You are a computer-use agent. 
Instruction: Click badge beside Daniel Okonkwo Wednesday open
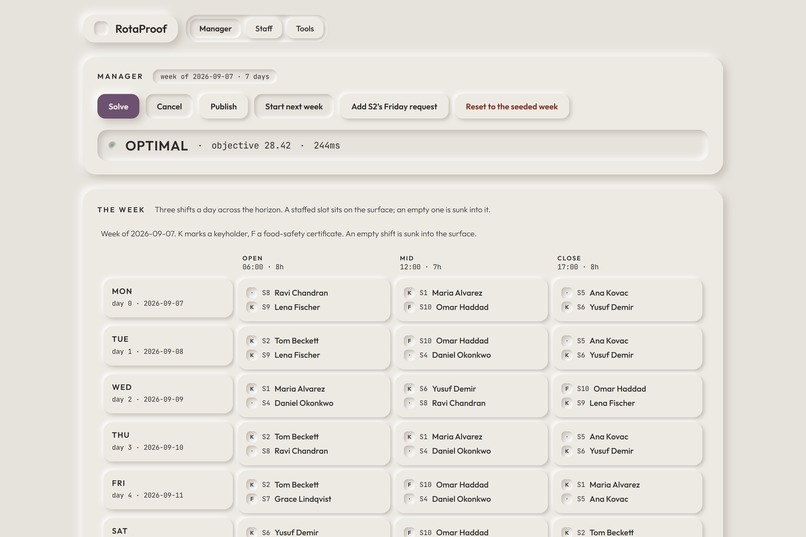pyautogui.click(x=251, y=403)
